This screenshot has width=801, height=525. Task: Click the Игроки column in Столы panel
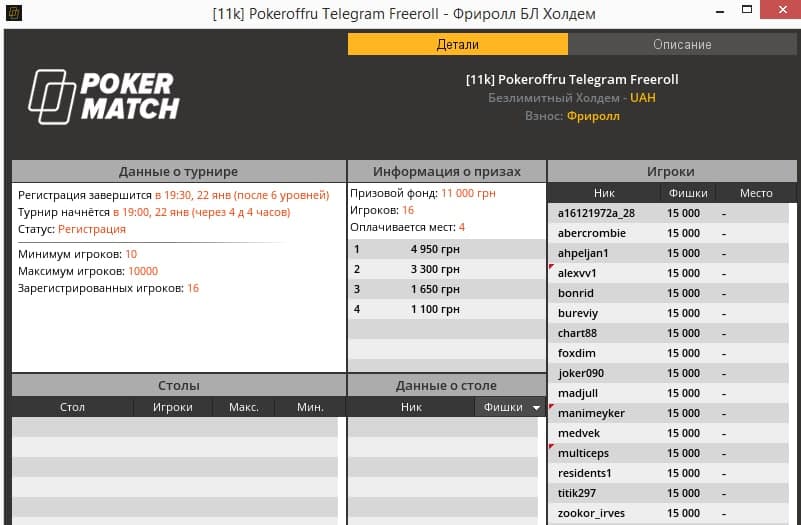(x=173, y=407)
